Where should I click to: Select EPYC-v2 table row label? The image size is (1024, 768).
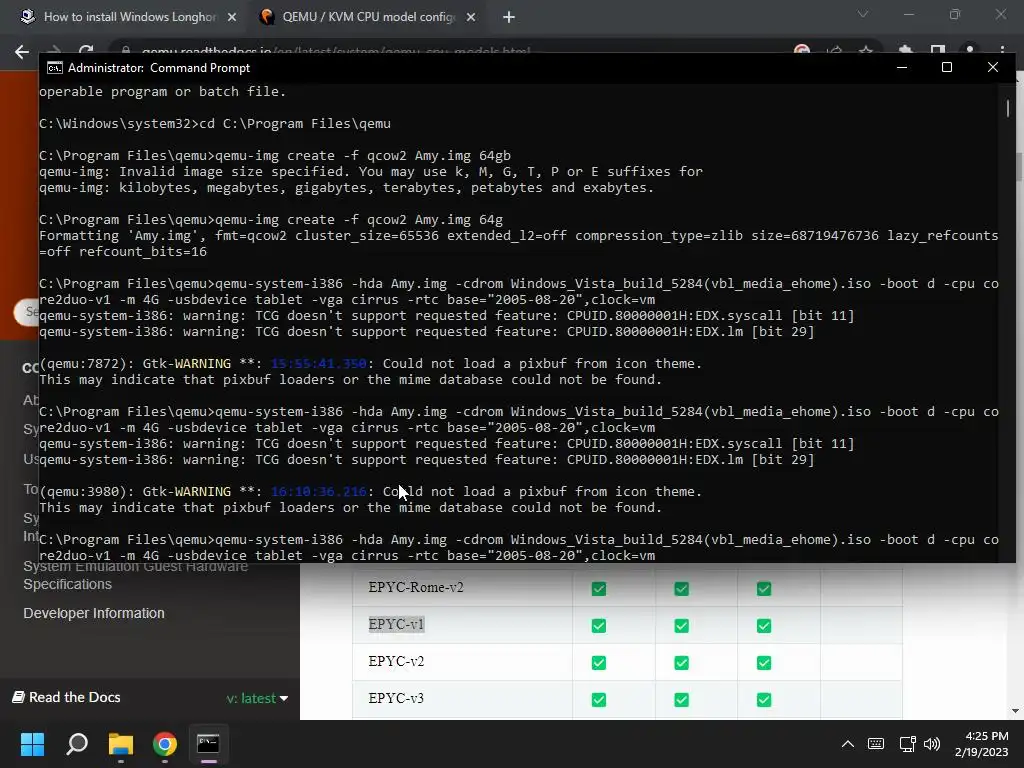(x=396, y=661)
